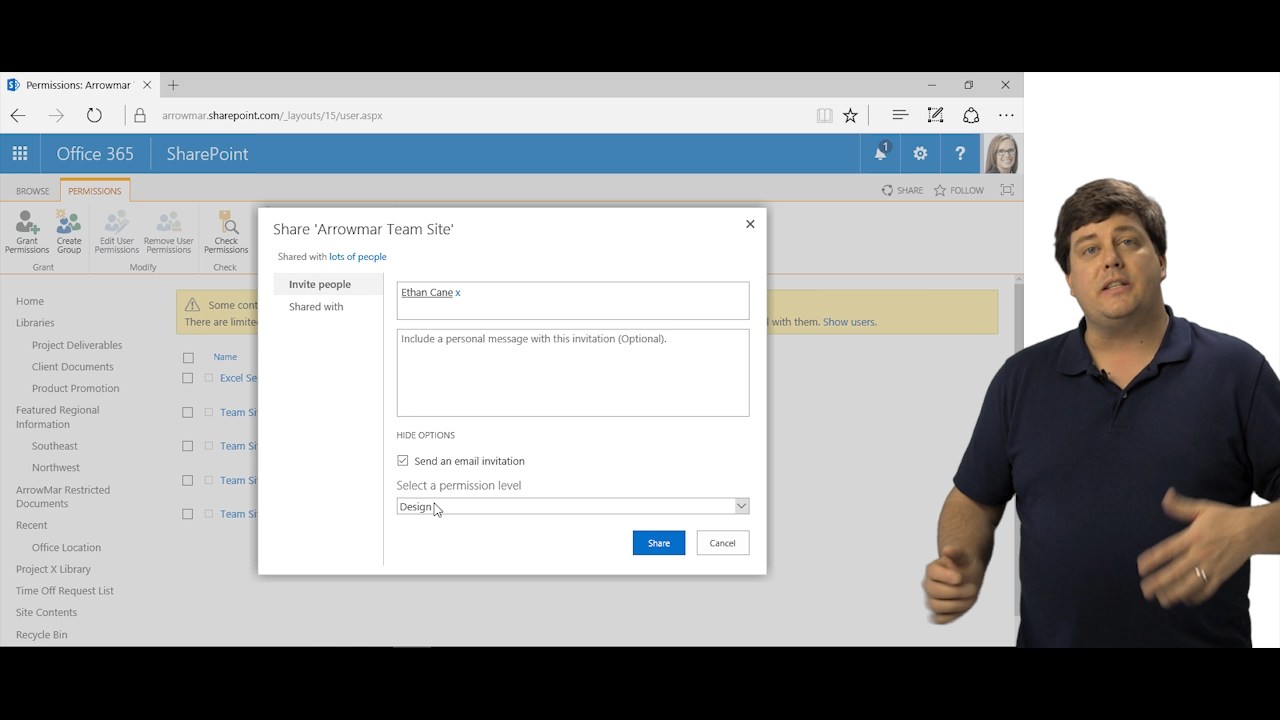Open the Office 365 app launcher

pos(20,153)
